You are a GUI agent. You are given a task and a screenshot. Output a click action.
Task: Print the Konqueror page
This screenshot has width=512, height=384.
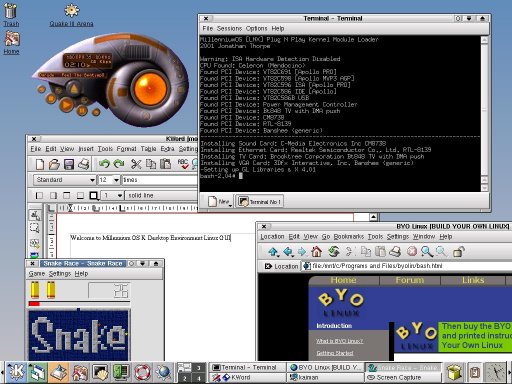tap(395, 252)
